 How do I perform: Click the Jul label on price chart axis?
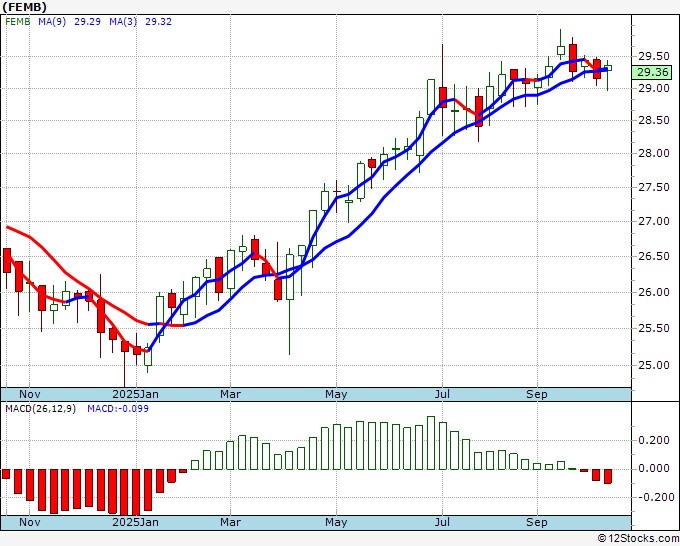click(442, 394)
